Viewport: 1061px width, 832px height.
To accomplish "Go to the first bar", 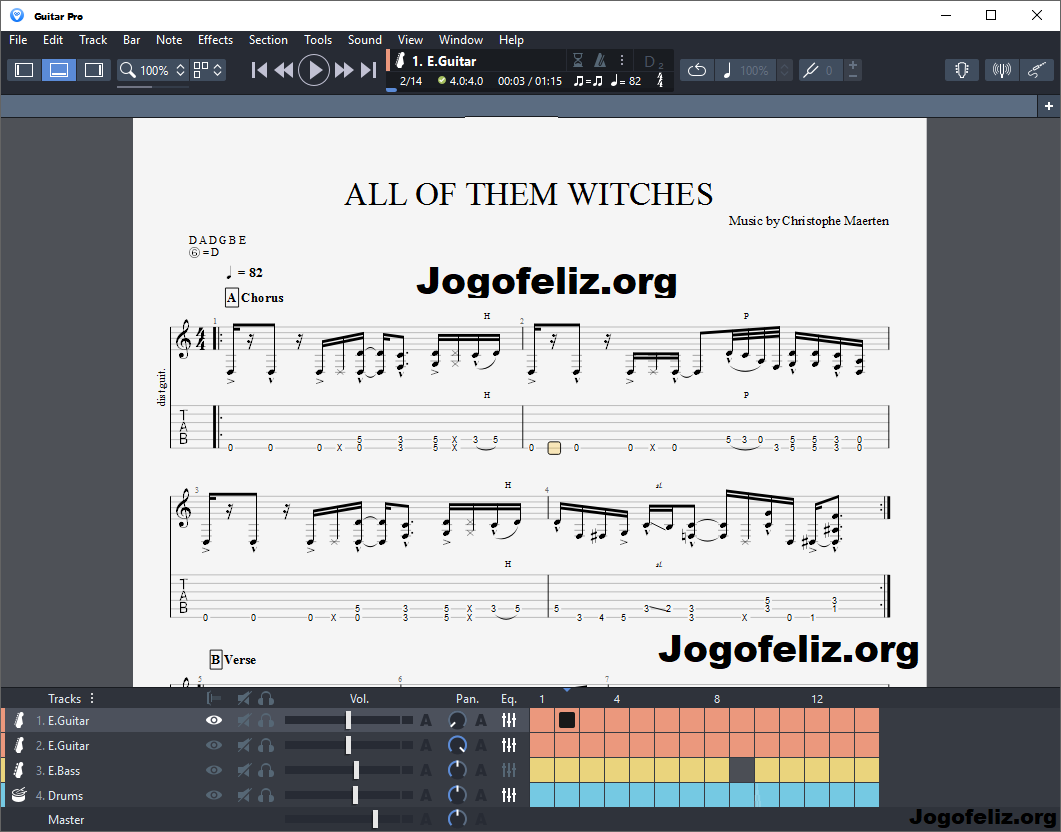I will 259,70.
